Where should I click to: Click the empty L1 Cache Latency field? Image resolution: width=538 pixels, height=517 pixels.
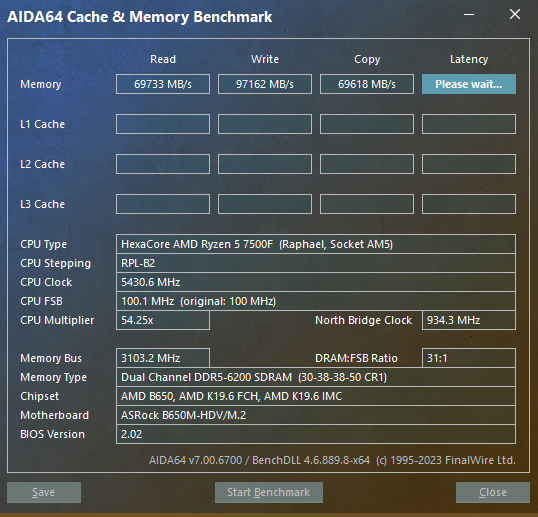click(x=469, y=124)
